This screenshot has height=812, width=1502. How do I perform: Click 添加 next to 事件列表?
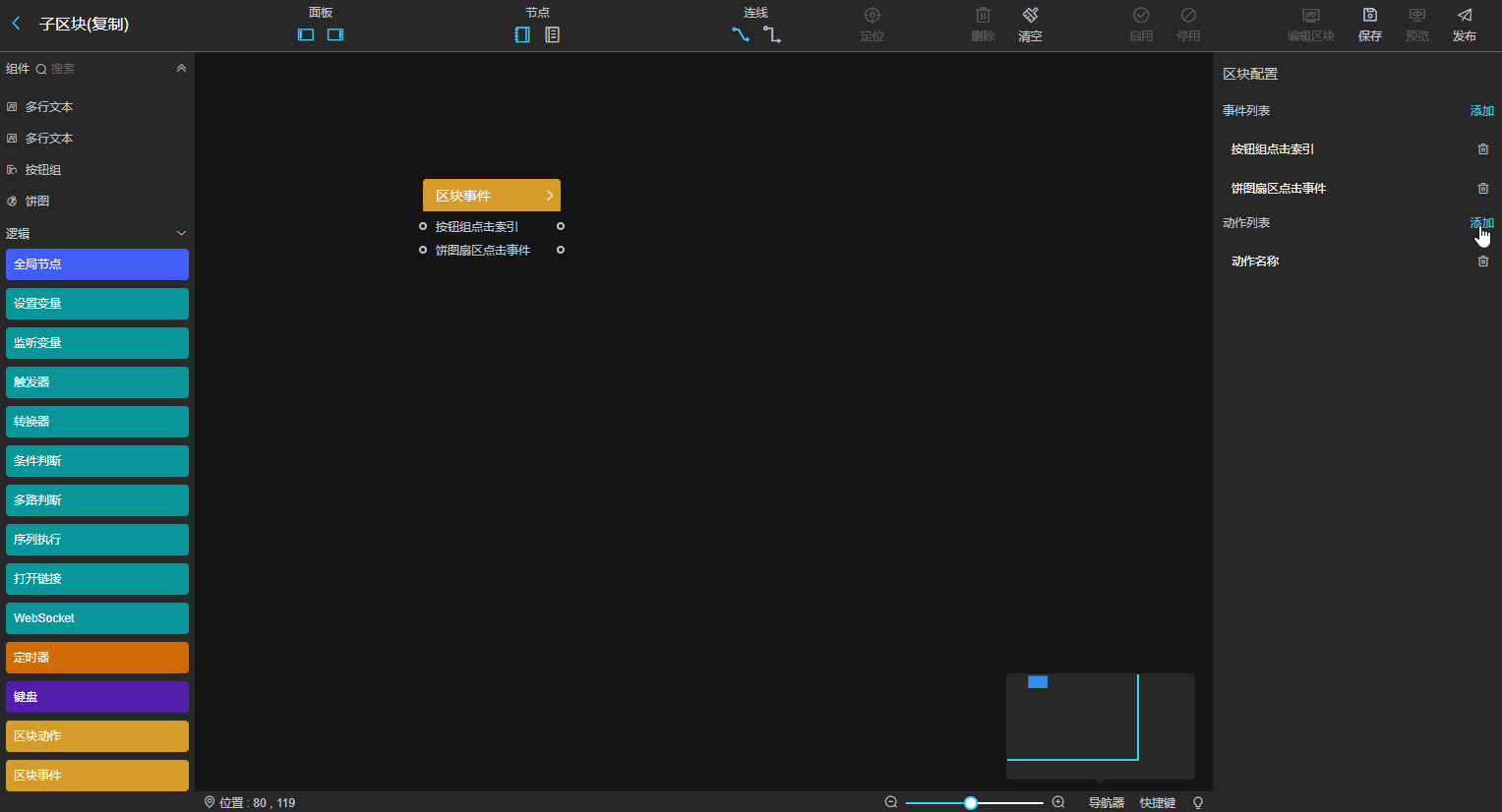point(1481,111)
